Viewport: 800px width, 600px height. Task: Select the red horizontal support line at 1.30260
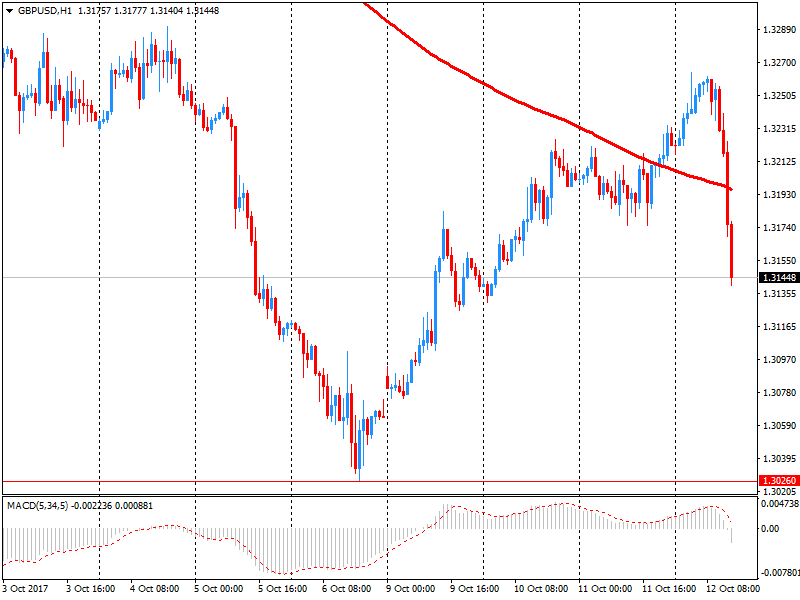[x=380, y=481]
